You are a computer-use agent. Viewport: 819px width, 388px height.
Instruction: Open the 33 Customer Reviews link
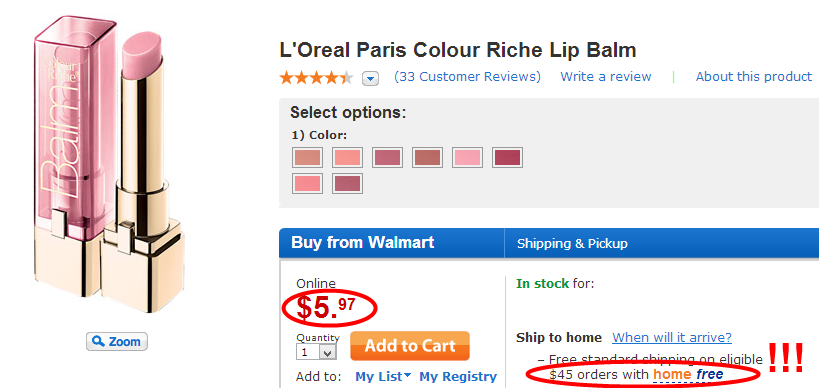[x=467, y=77]
